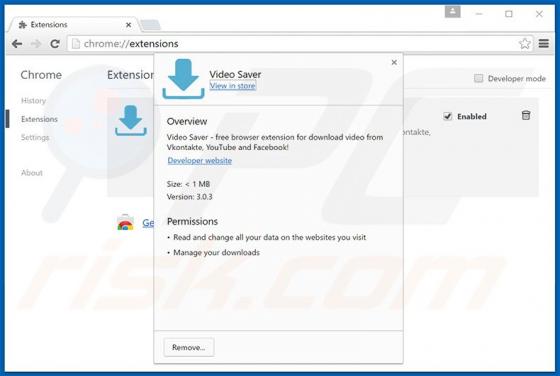
Task: Close the Video Saver details dialog
Action: tap(394, 62)
